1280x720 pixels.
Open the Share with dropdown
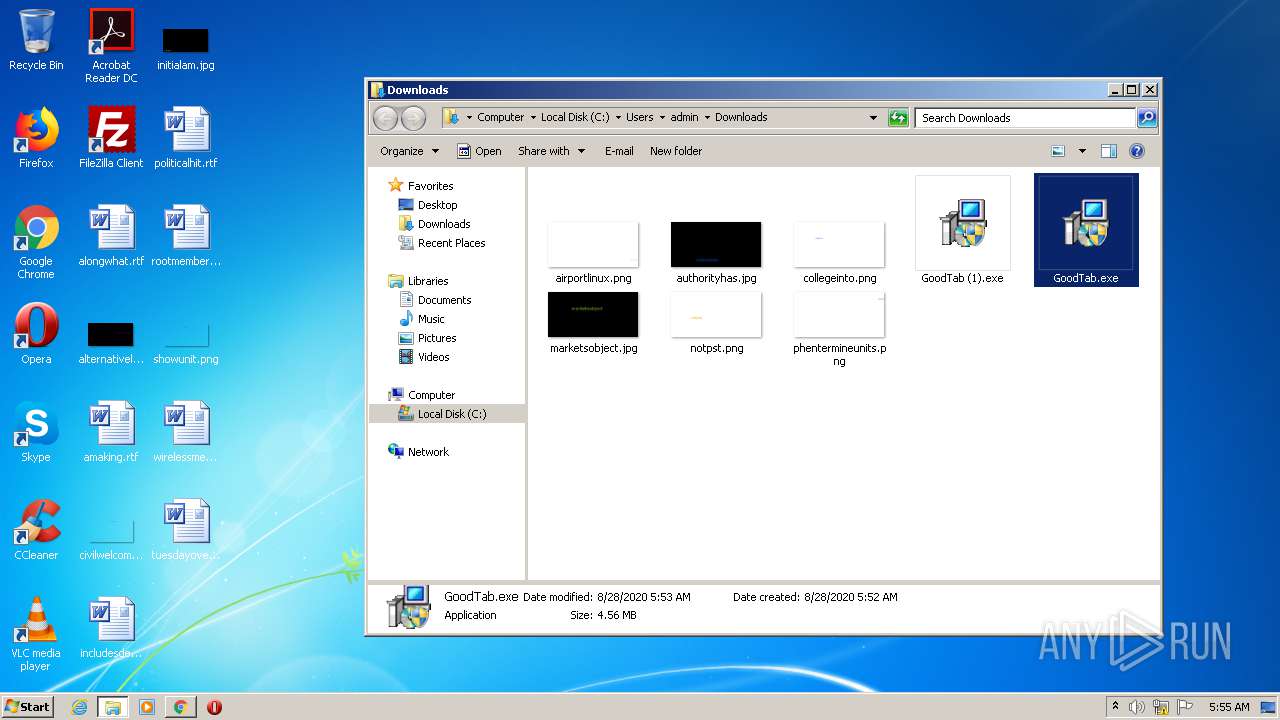[551, 151]
